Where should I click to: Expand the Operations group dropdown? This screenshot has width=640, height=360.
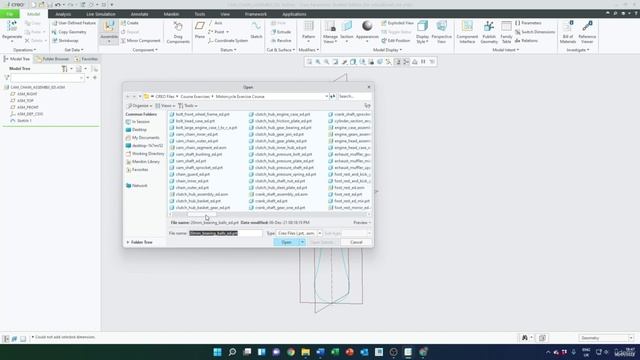[x=24, y=50]
